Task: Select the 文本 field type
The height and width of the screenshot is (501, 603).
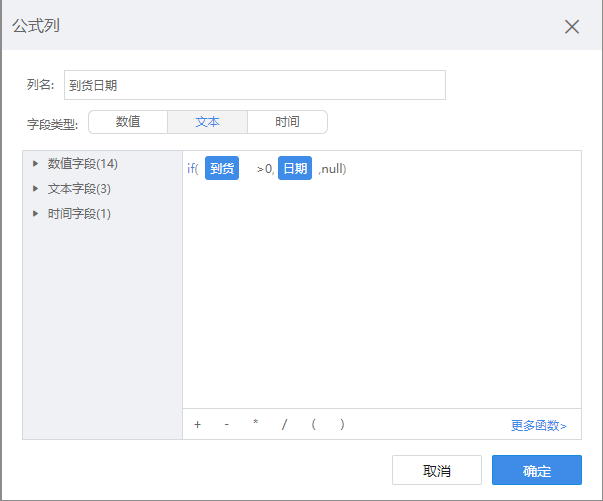Action: (207, 122)
